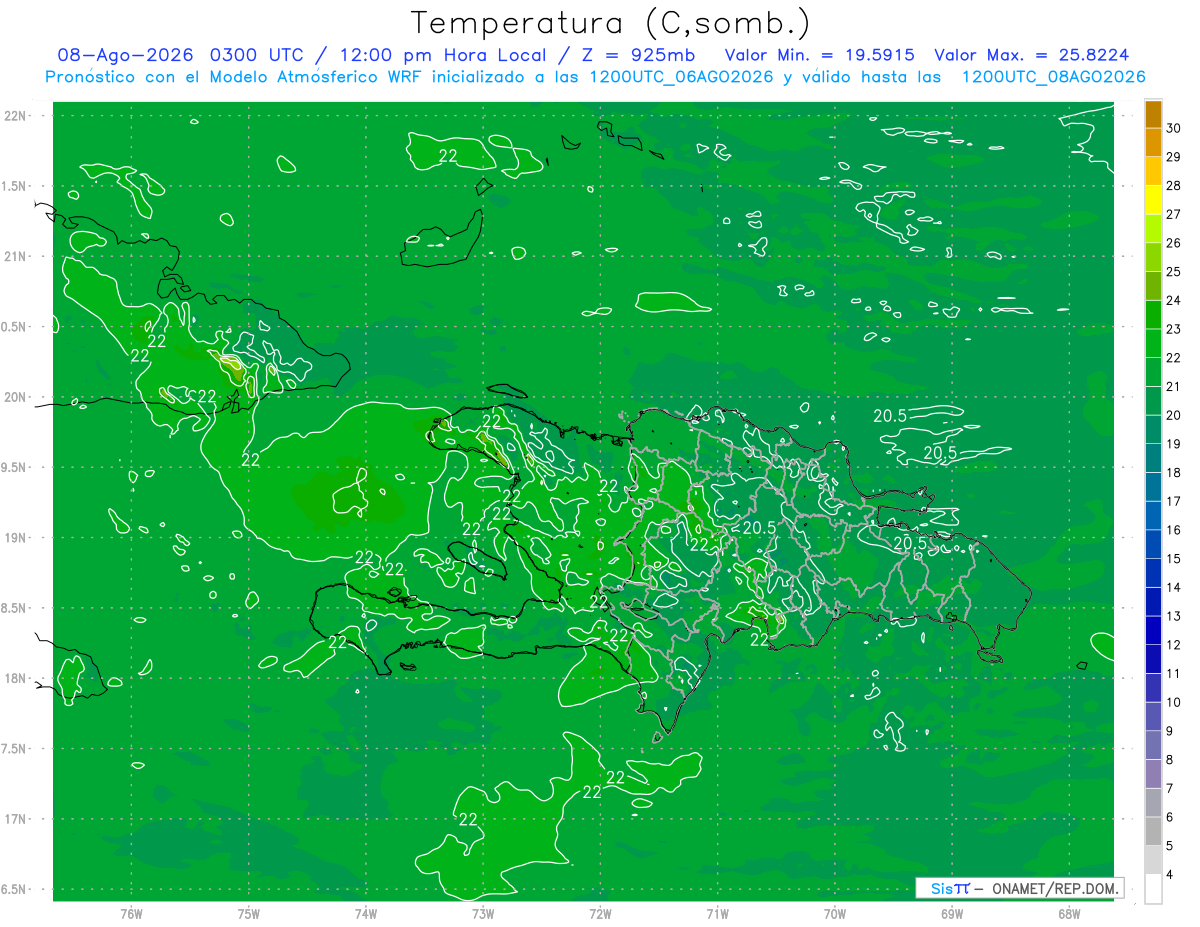
Task: Select the "Valor Min. = 19.5915" text
Action: [x=821, y=55]
